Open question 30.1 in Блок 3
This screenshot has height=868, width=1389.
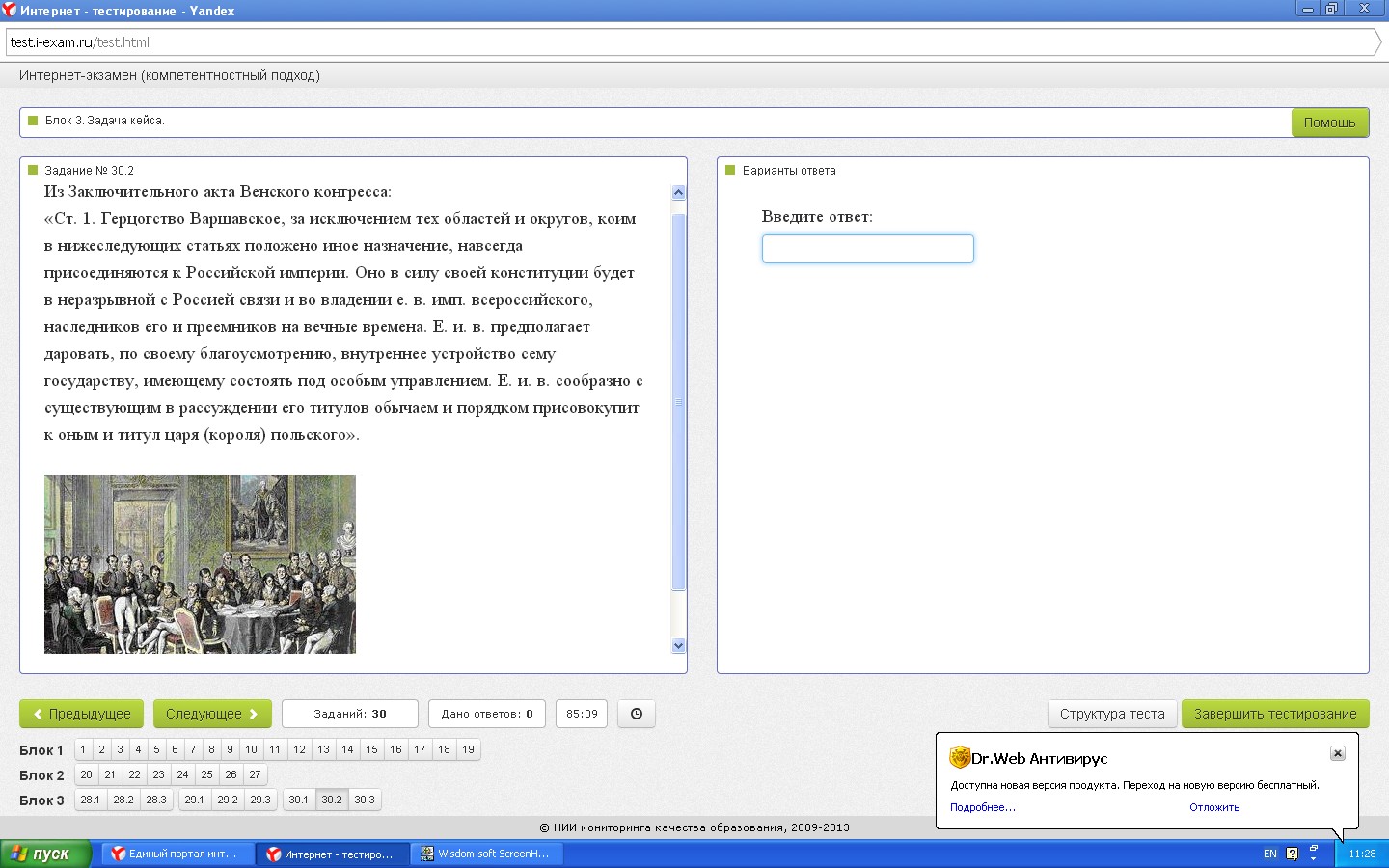299,800
